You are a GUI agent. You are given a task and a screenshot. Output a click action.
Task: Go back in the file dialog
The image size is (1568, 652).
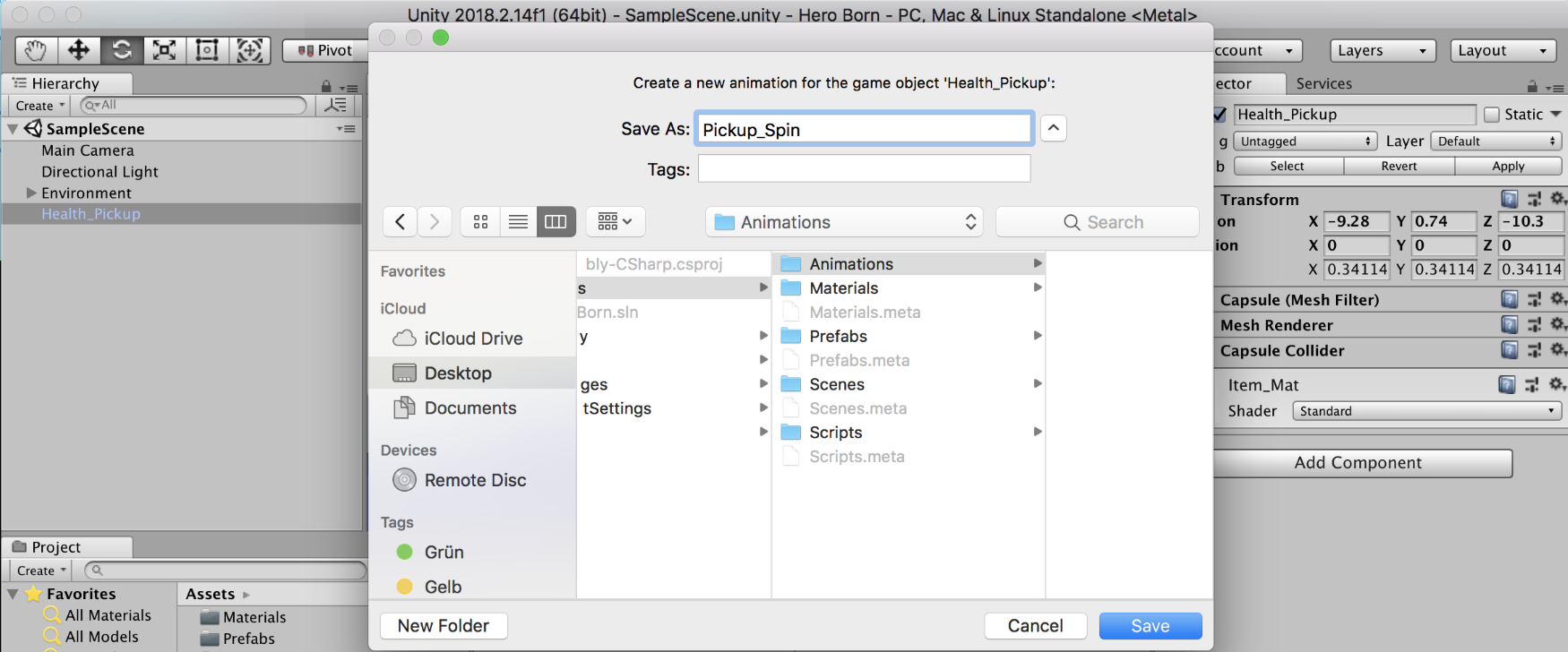click(x=401, y=222)
